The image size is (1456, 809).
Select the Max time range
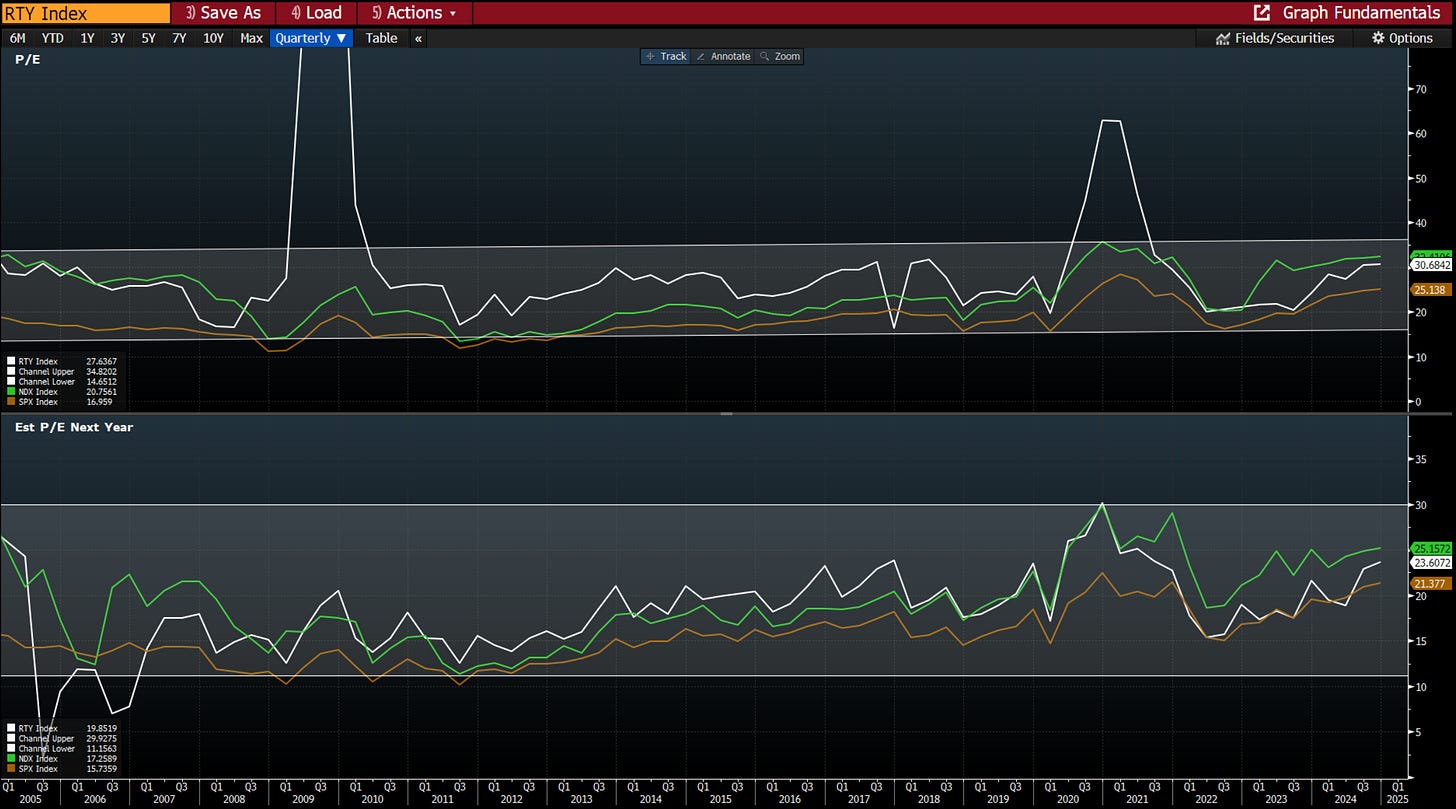(252, 38)
